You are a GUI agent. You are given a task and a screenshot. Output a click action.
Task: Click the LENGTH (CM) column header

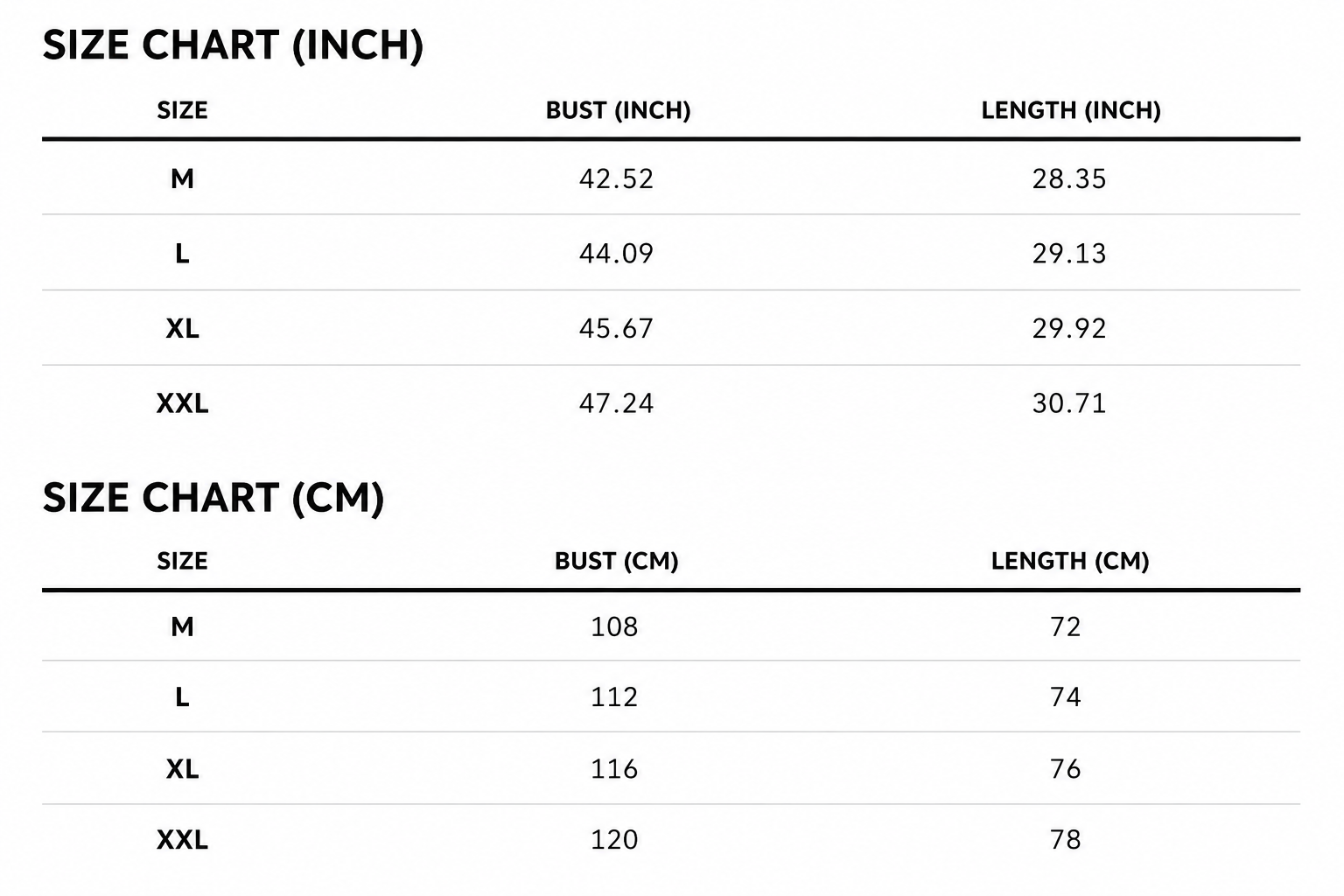point(1069,561)
